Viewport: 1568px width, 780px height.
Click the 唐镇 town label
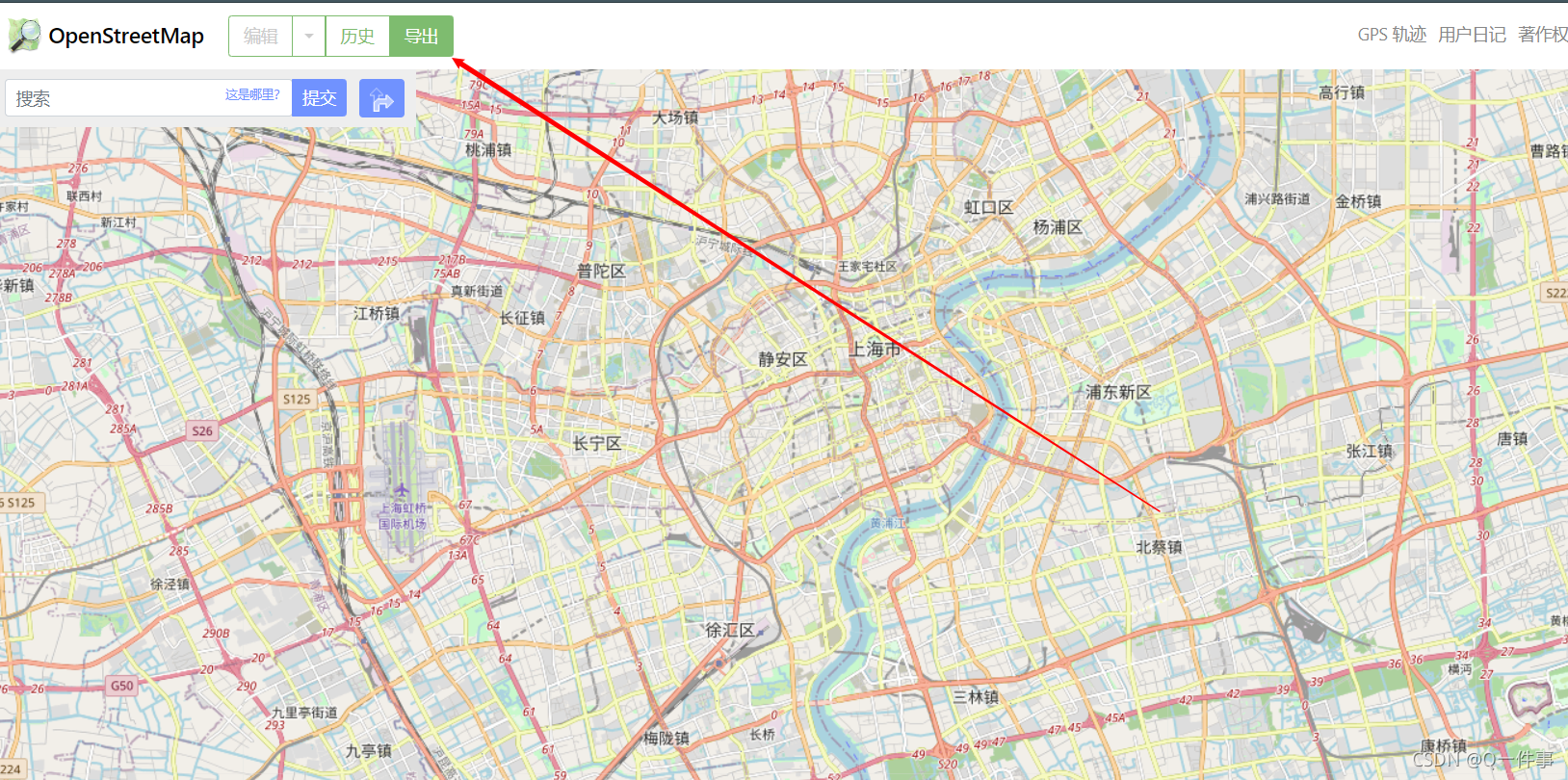click(x=1512, y=439)
